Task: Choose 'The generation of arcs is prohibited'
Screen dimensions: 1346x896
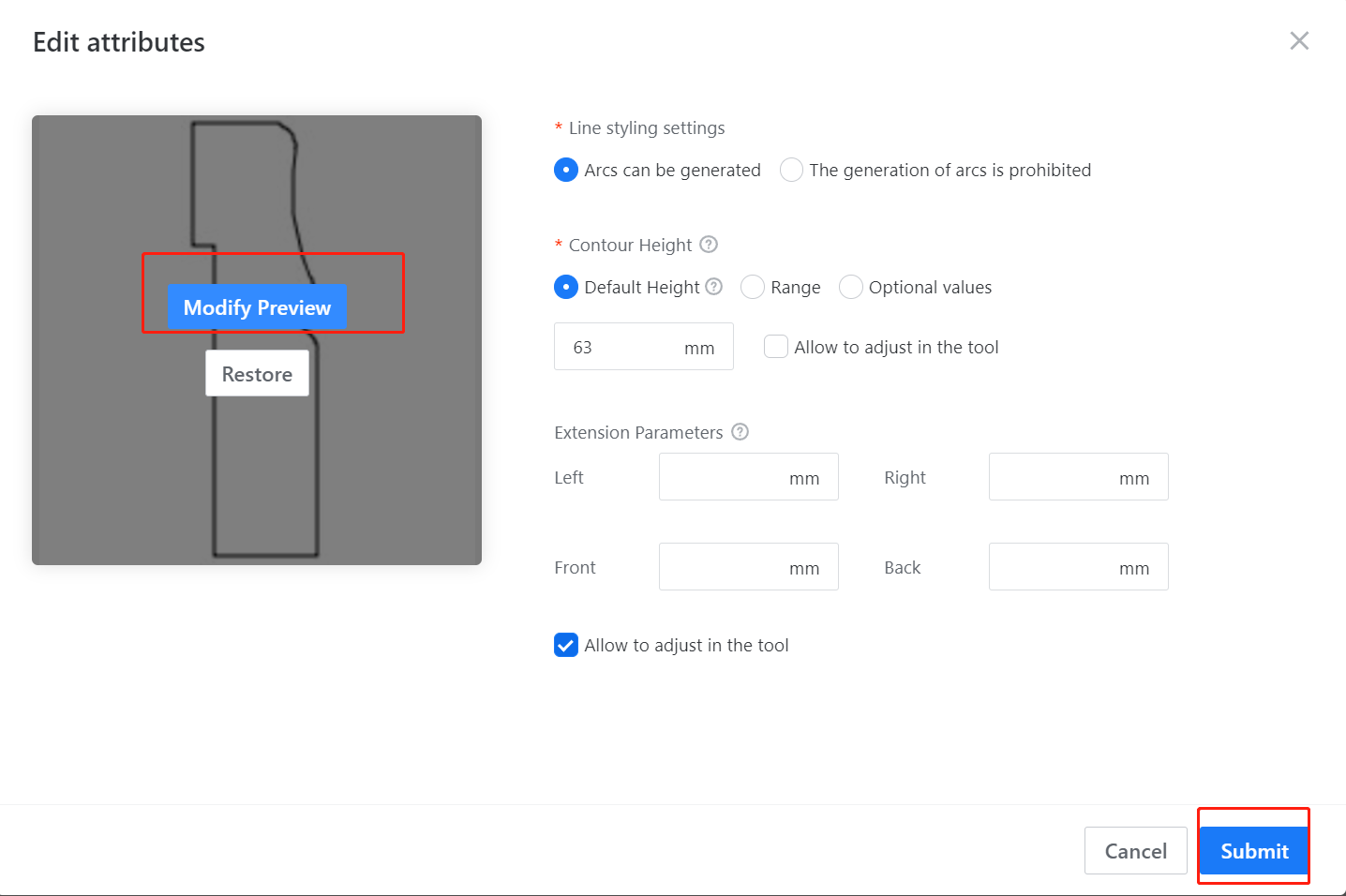Action: click(x=791, y=170)
